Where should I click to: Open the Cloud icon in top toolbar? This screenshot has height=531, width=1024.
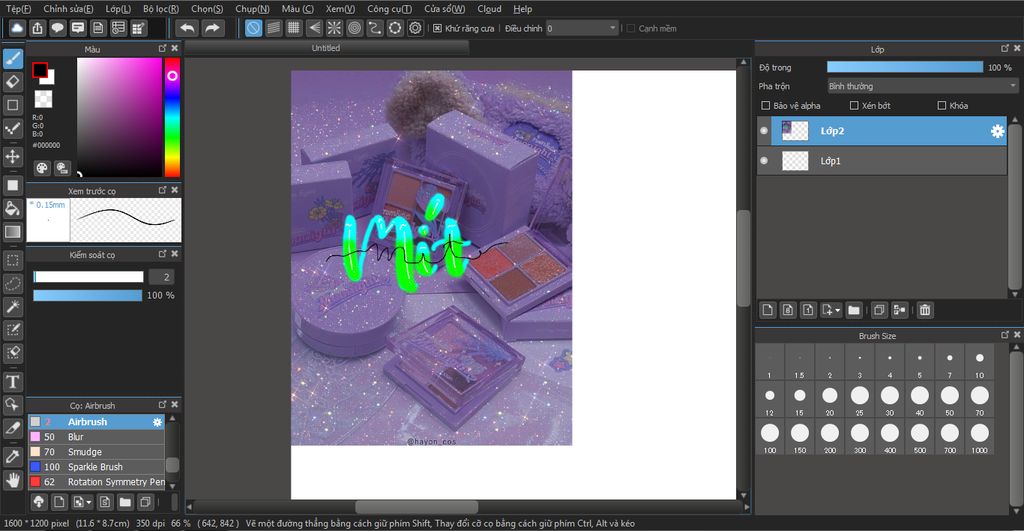[x=17, y=28]
